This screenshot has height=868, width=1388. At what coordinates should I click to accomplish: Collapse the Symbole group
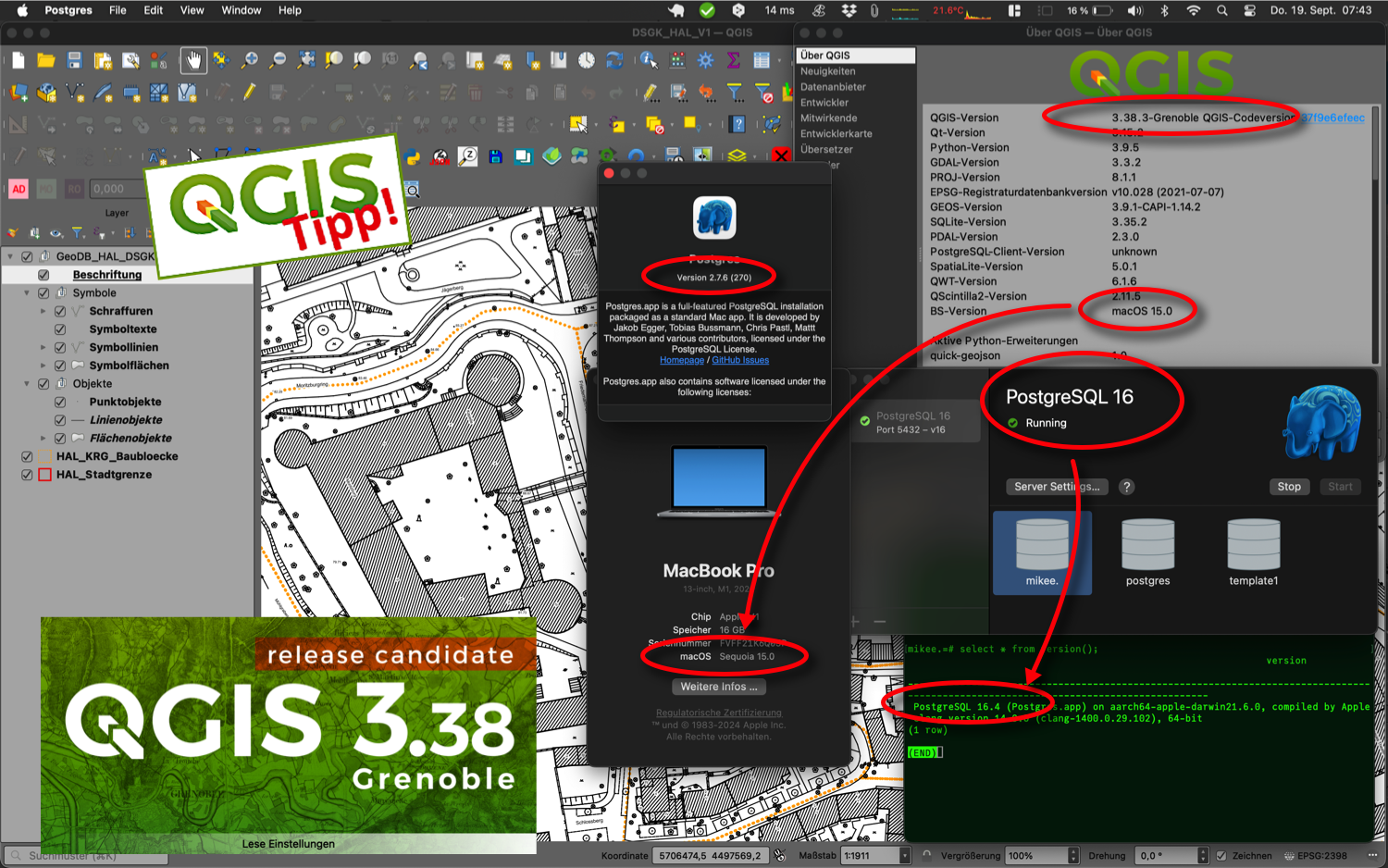(29, 292)
